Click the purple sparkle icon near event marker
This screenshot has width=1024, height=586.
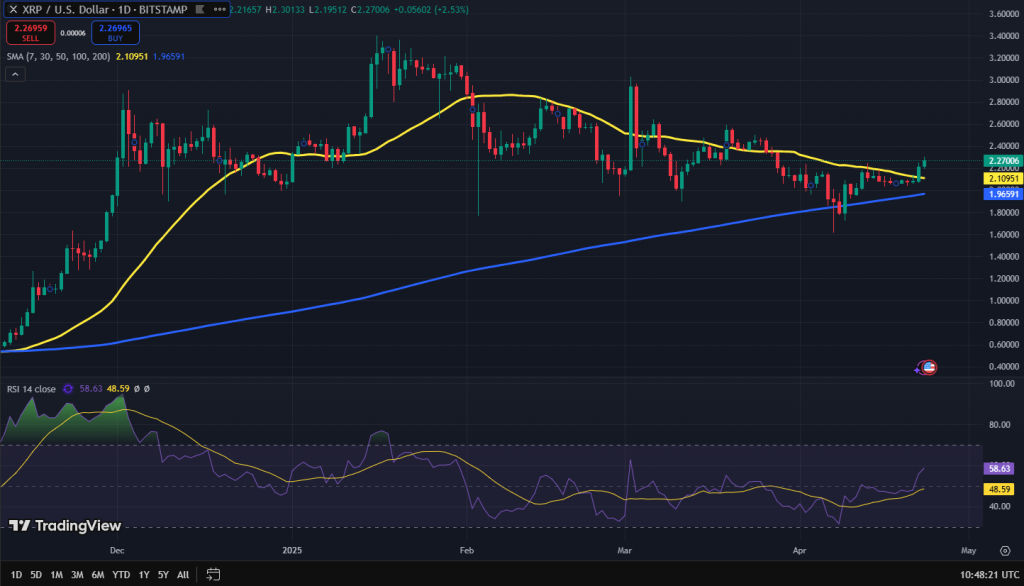918,370
